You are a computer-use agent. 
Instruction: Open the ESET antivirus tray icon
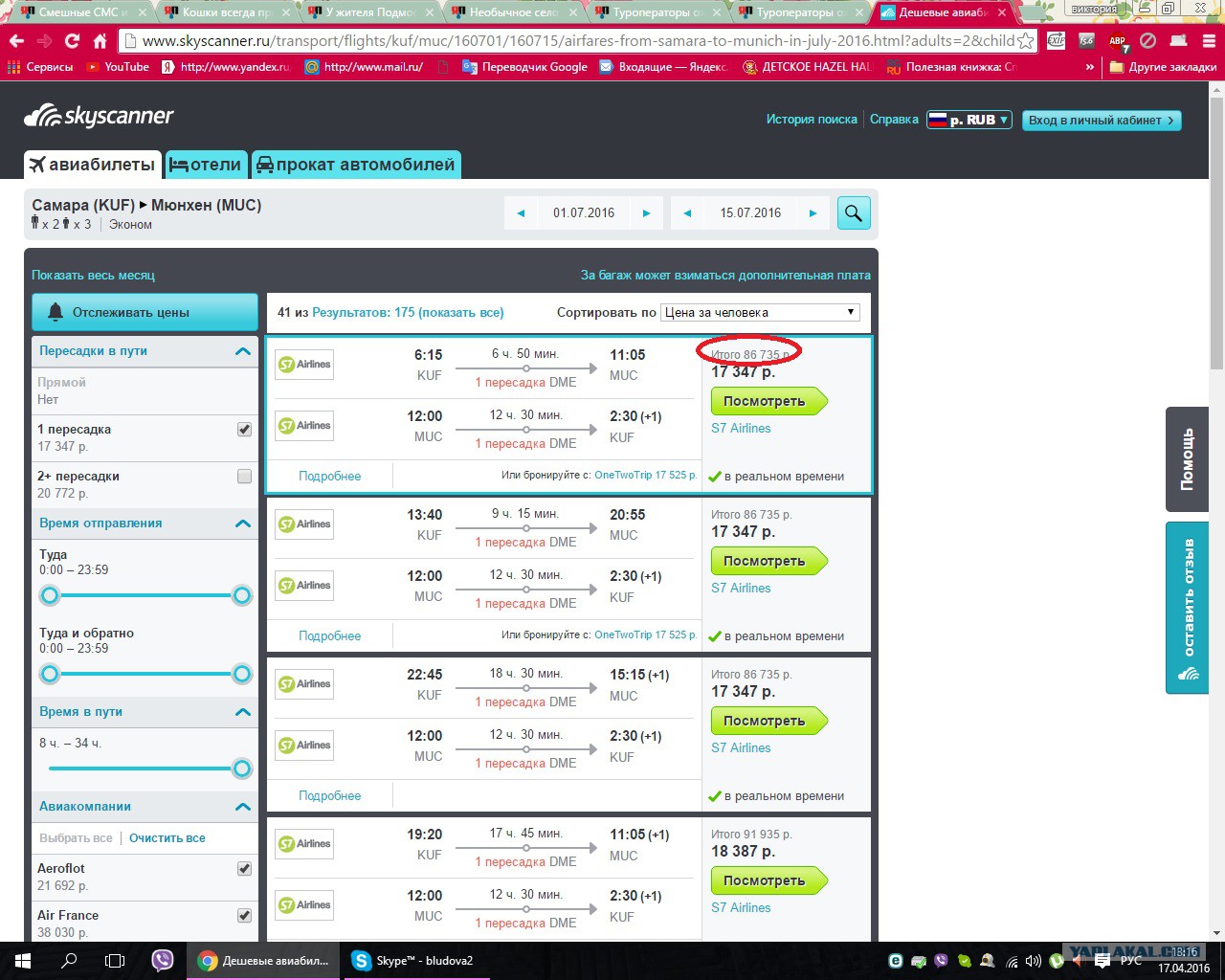click(895, 961)
